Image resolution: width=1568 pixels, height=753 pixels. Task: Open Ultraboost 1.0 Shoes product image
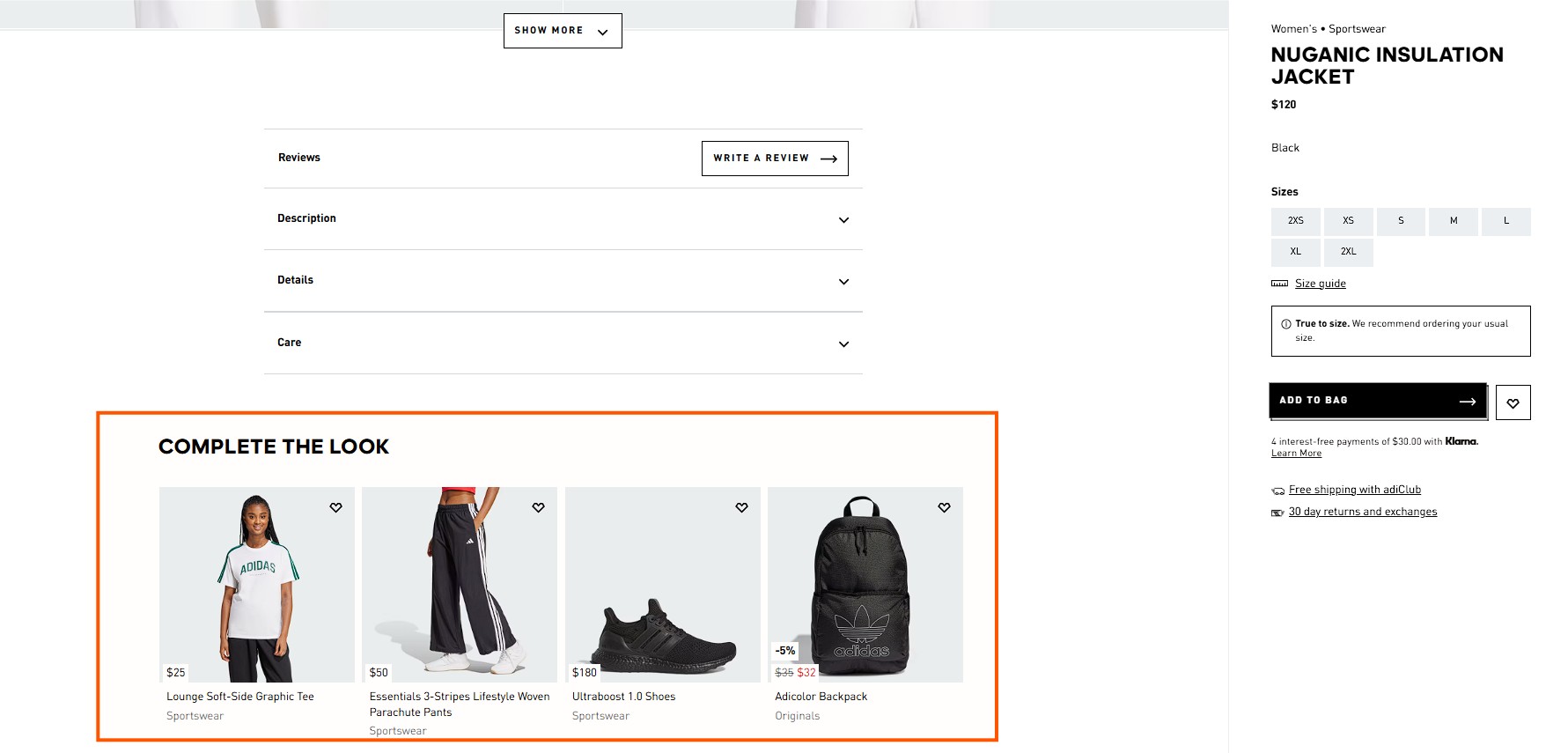coord(663,585)
